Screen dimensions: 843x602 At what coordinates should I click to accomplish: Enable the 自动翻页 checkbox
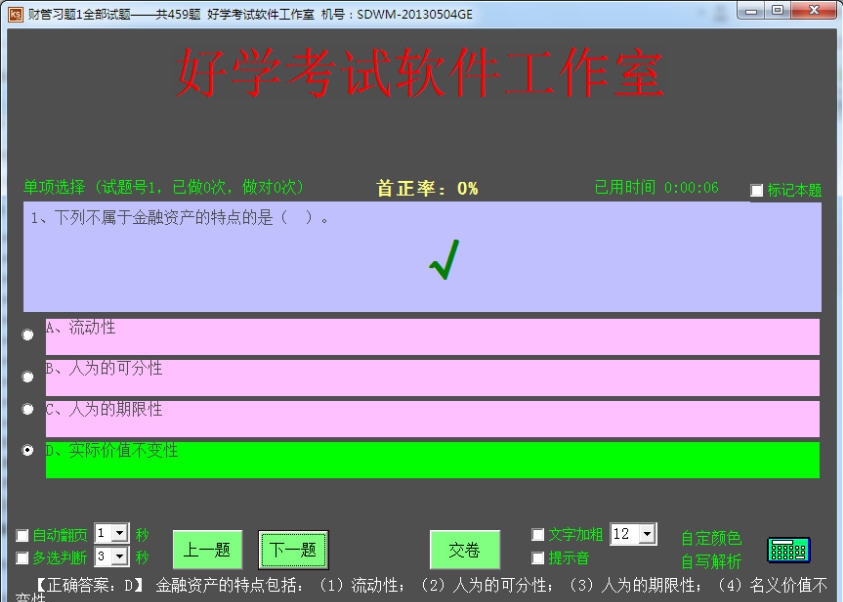[x=22, y=535]
